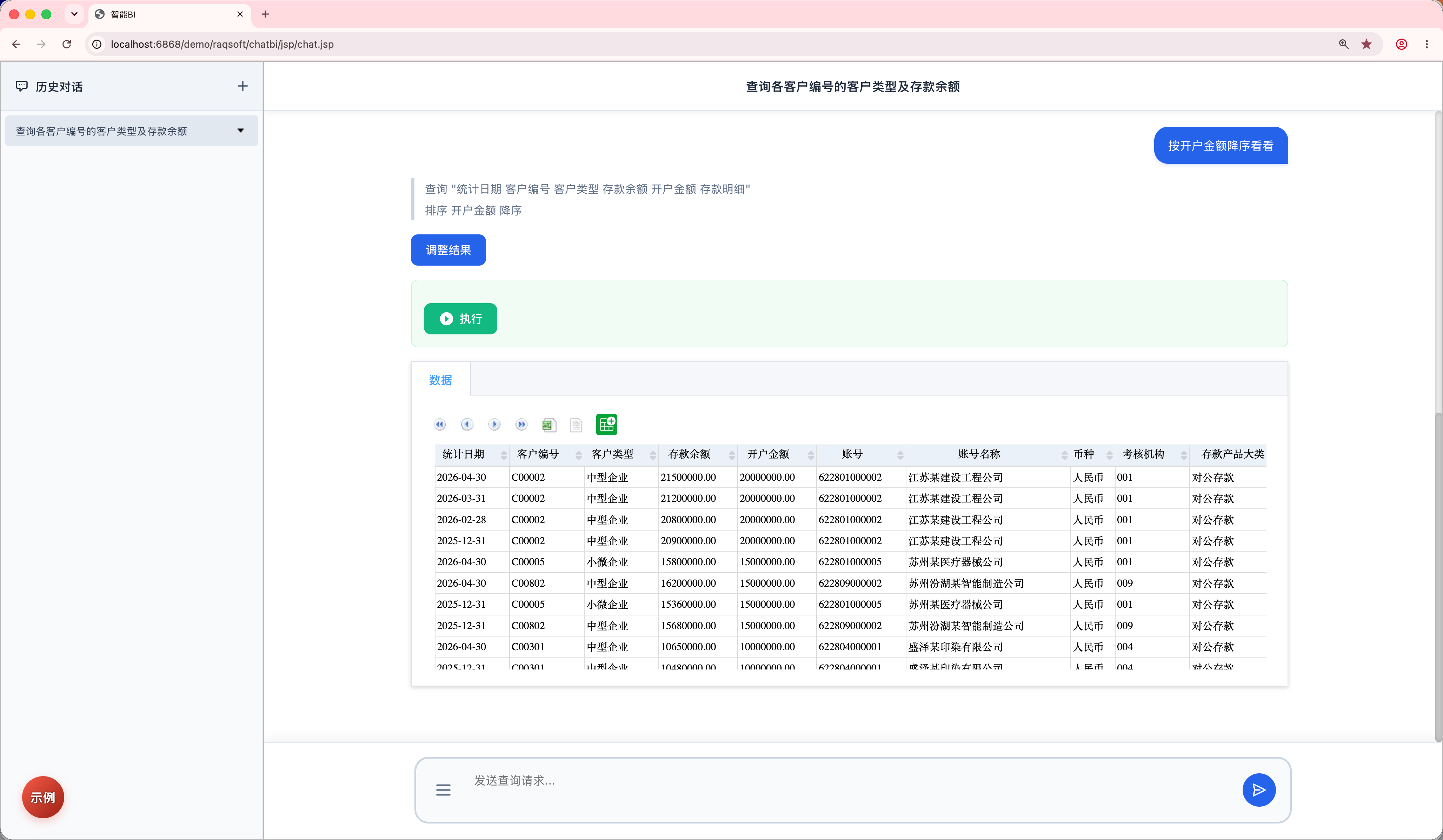Sort by 存款余额 column arrows
1443x840 pixels.
coord(732,455)
